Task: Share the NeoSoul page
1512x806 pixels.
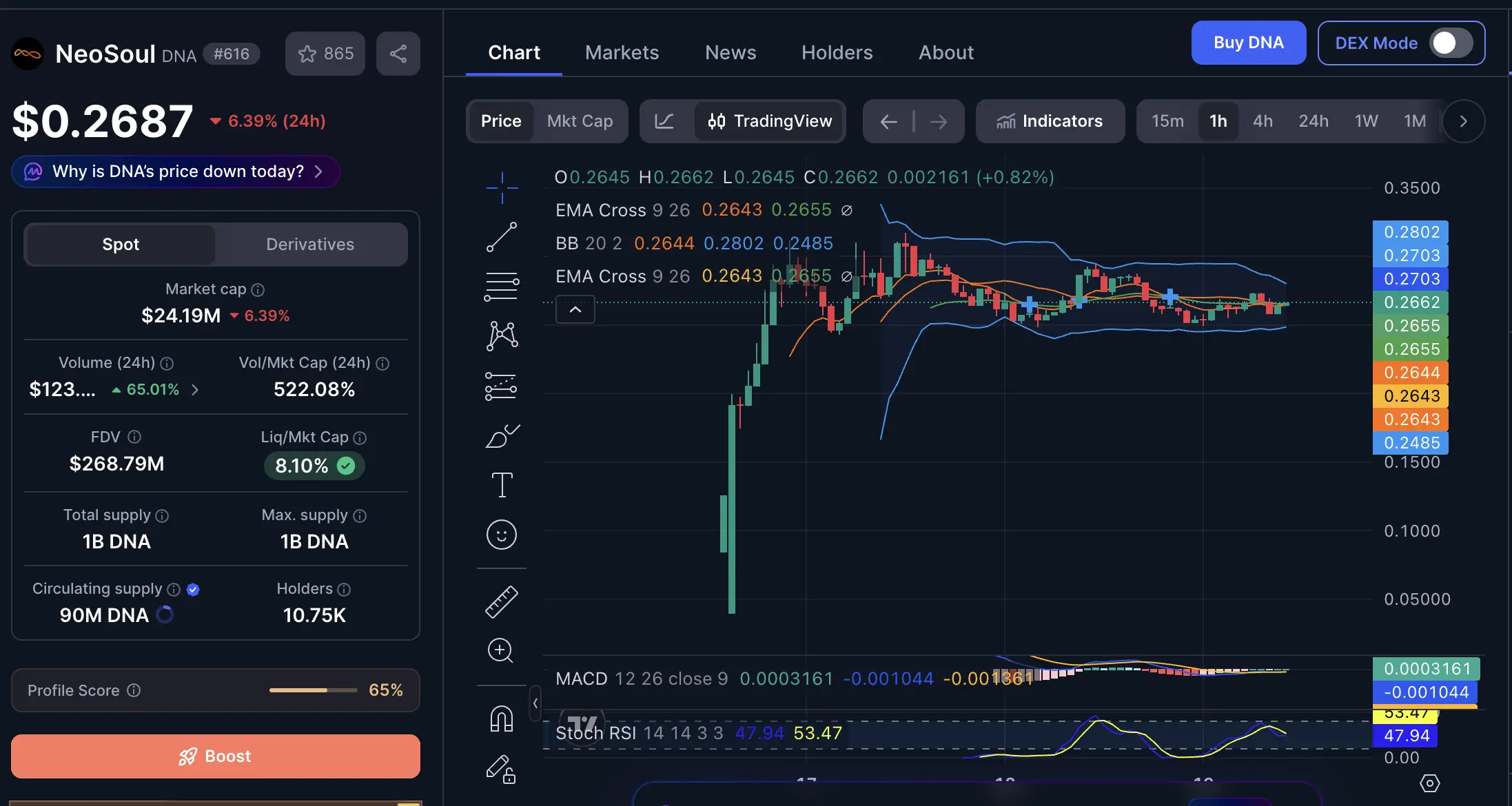Action: 398,54
